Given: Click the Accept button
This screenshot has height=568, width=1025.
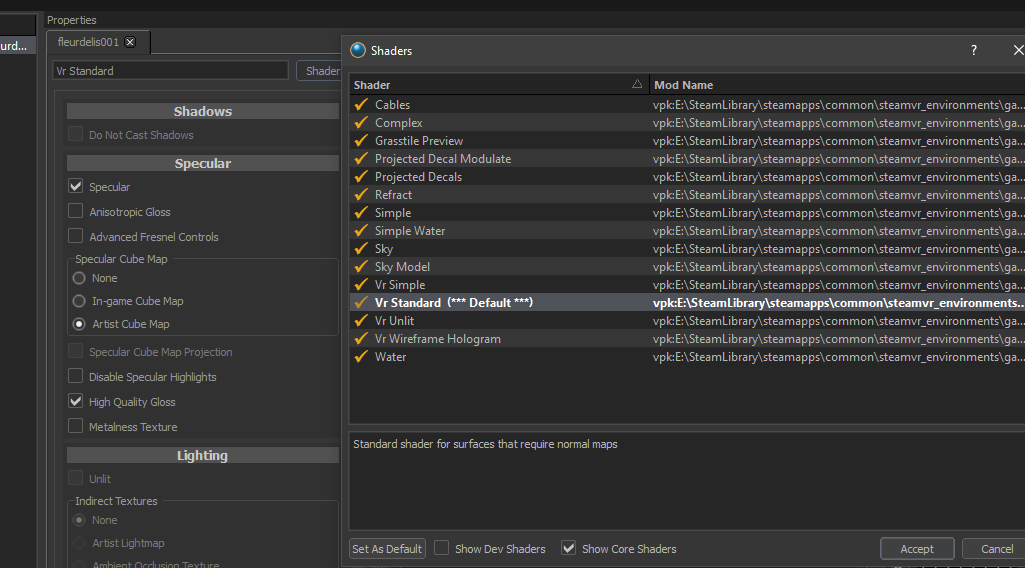Looking at the screenshot, I should [x=917, y=549].
